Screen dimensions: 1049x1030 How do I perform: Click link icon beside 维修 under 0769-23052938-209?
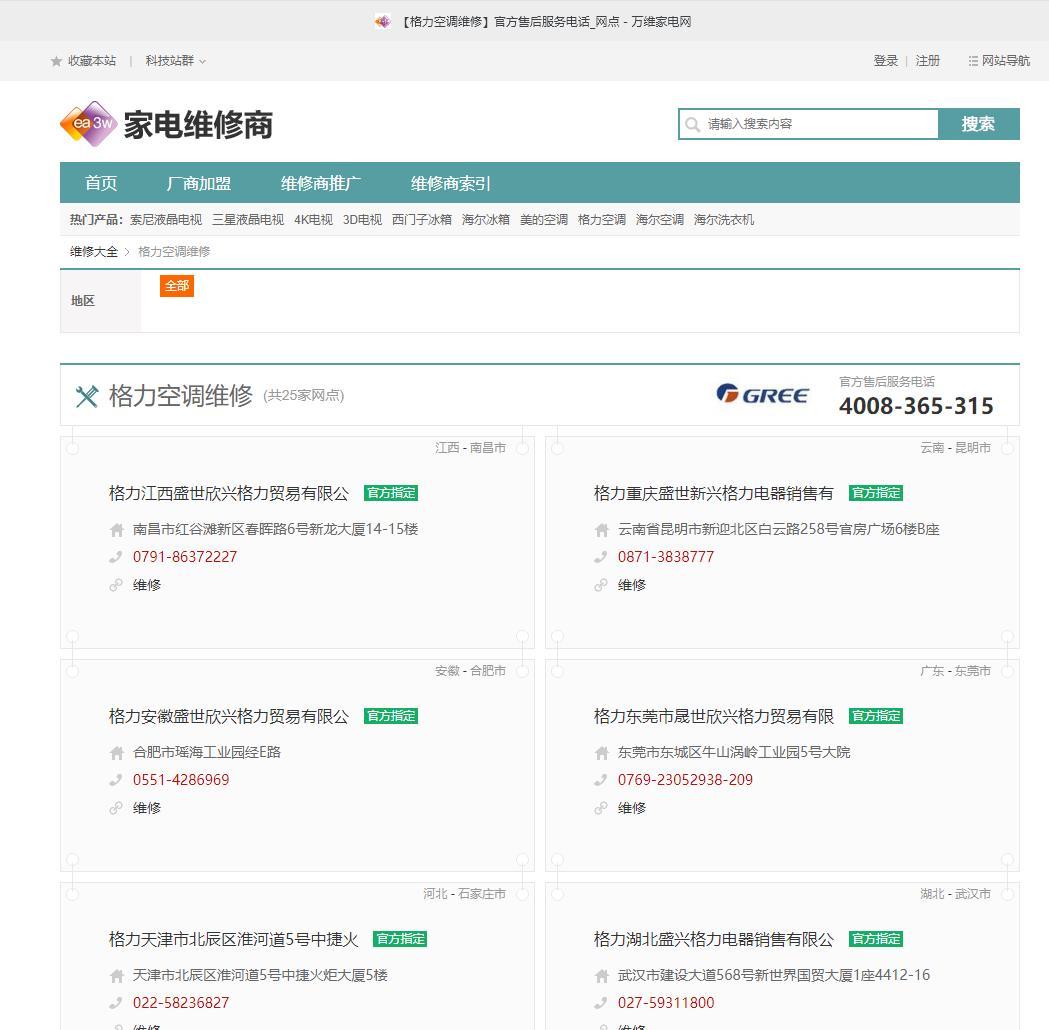click(601, 808)
